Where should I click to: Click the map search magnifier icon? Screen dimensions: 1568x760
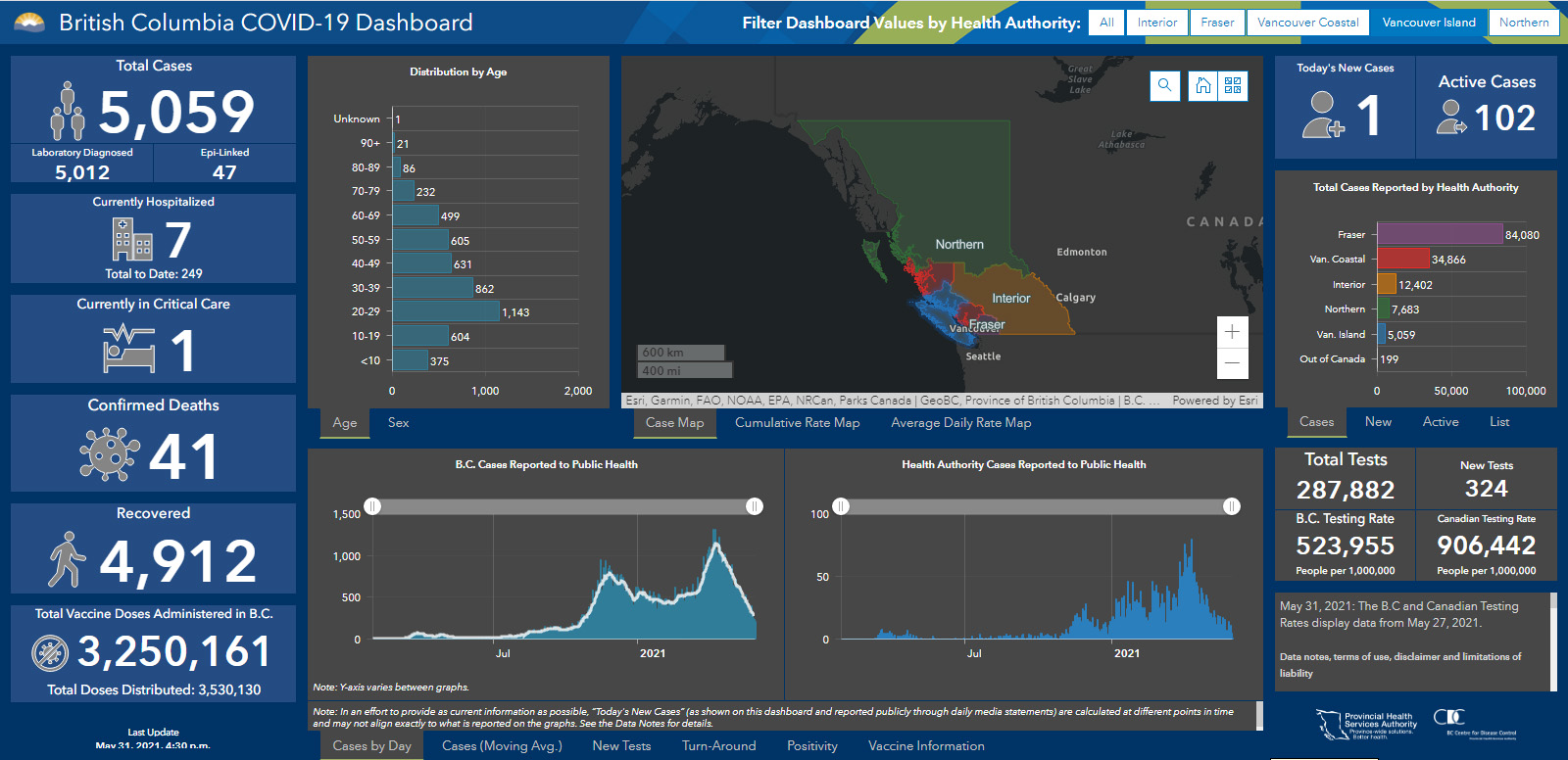pos(1164,85)
